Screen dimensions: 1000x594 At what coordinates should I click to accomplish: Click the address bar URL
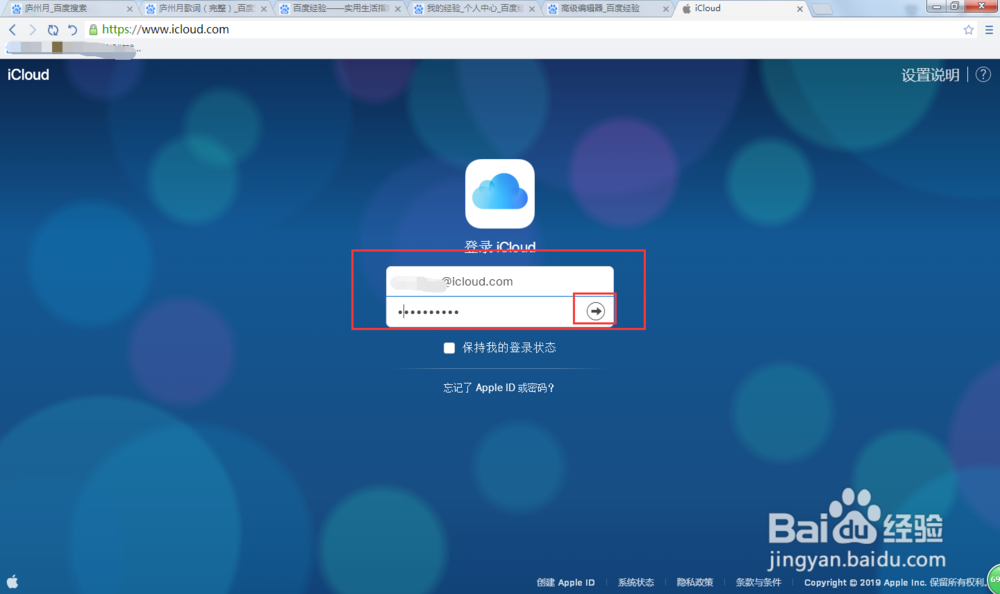tap(165, 29)
